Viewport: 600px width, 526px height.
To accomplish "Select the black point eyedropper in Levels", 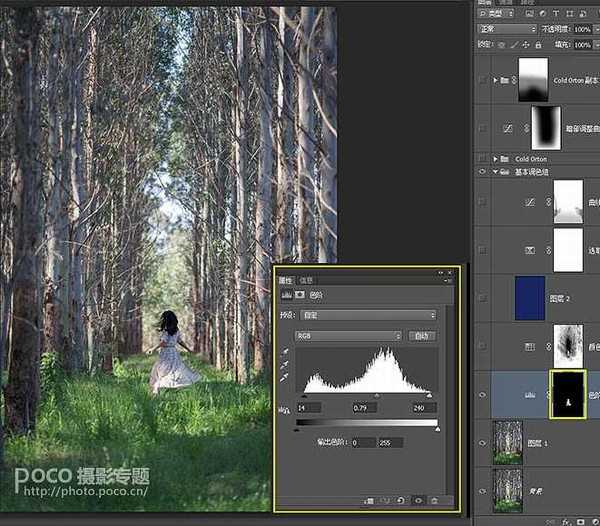I will 285,353.
